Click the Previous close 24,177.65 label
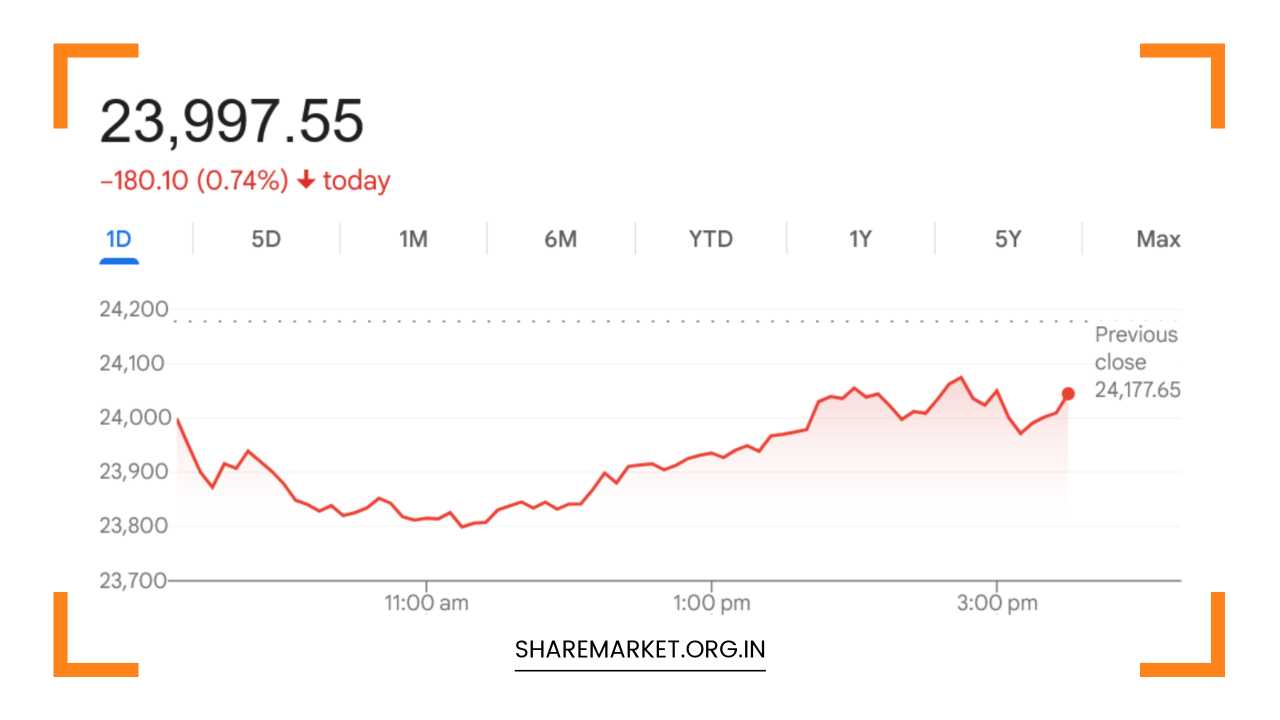 1136,362
